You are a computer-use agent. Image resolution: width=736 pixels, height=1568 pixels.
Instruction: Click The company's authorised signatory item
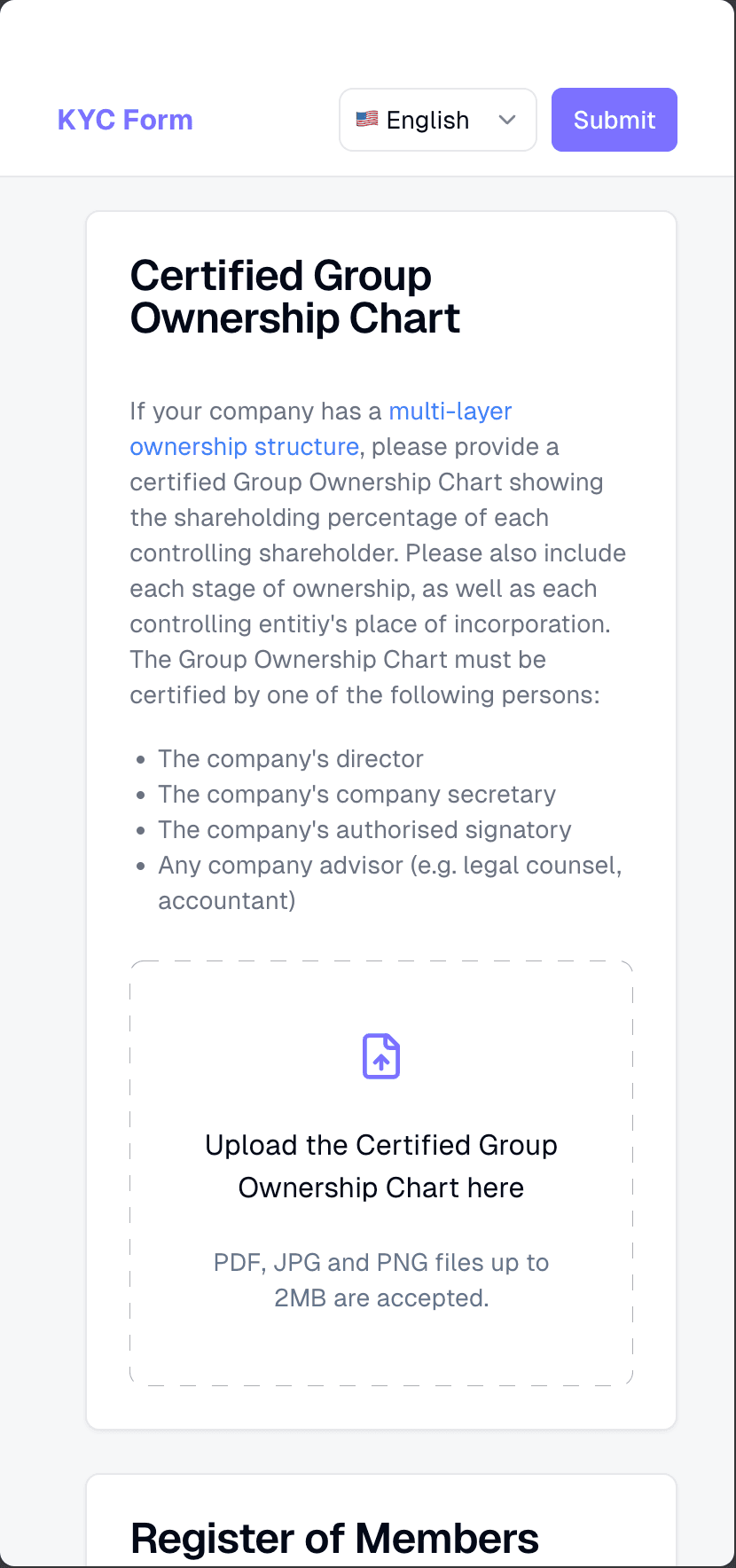(365, 830)
